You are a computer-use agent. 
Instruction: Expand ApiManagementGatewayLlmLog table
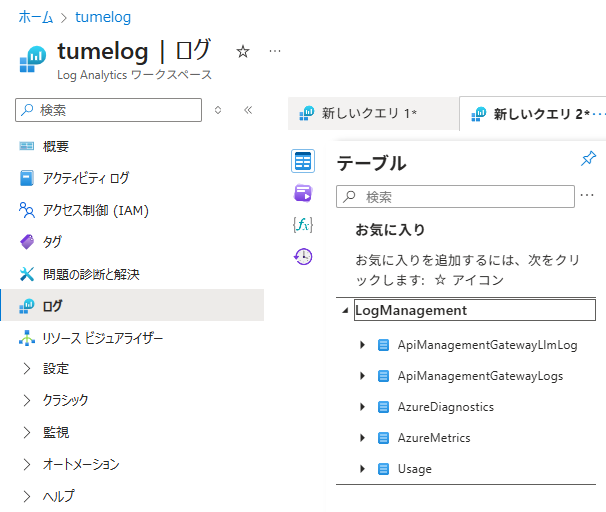pyautogui.click(x=362, y=345)
